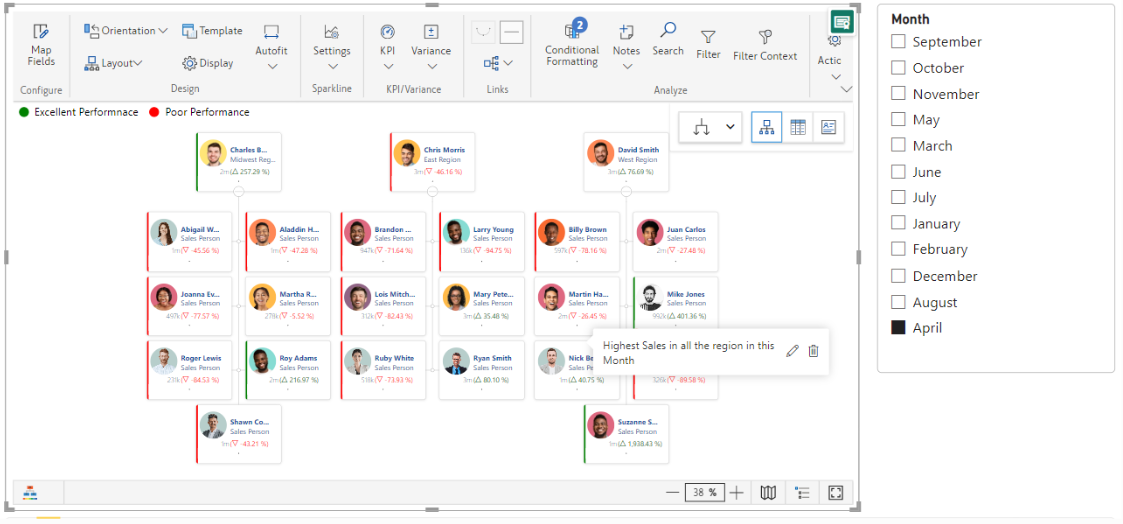Check the September month checkbox
The width and height of the screenshot is (1123, 524).
pyautogui.click(x=898, y=42)
